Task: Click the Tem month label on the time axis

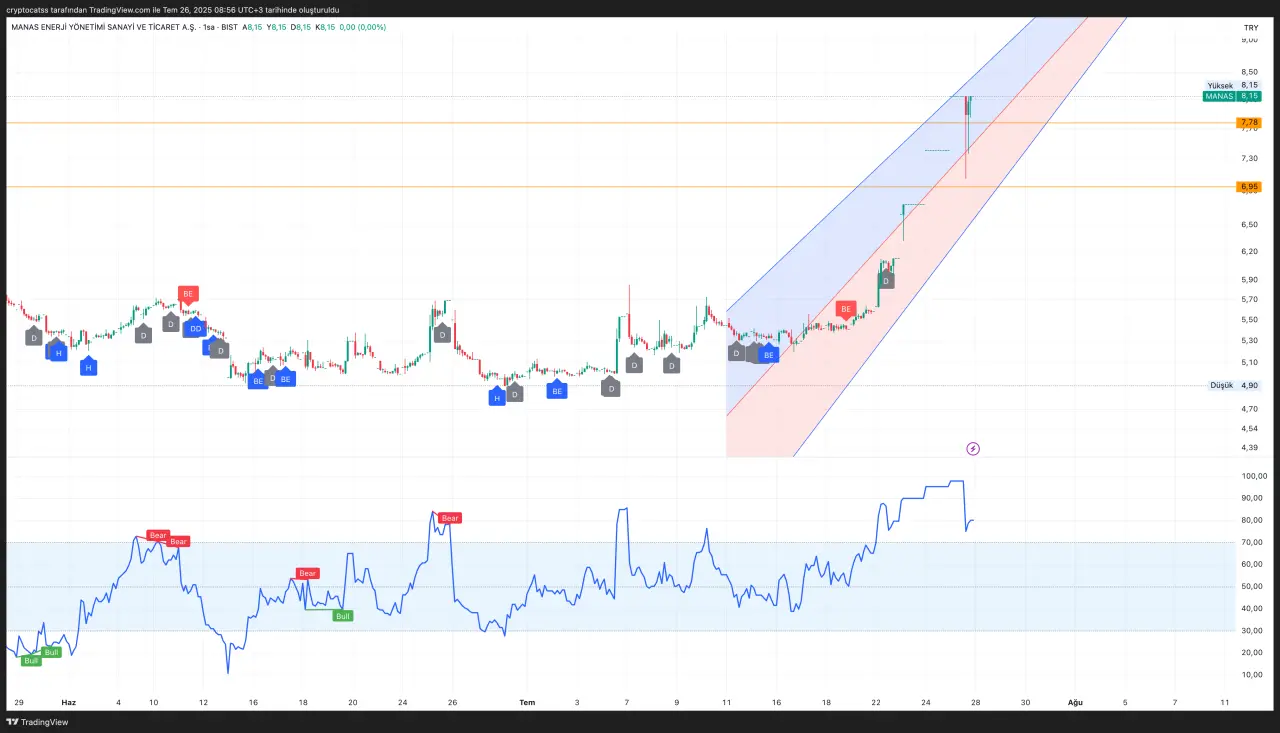Action: 527,702
